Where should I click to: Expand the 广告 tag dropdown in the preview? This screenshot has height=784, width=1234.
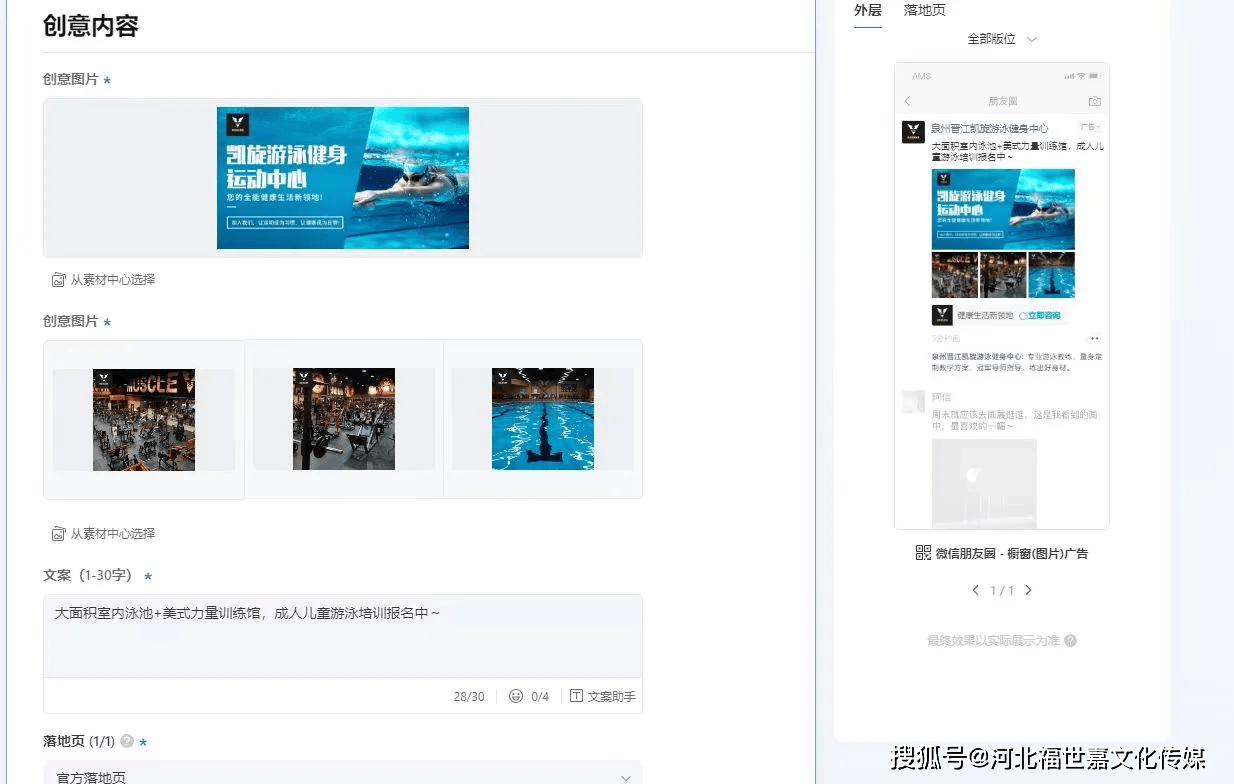(x=1090, y=128)
